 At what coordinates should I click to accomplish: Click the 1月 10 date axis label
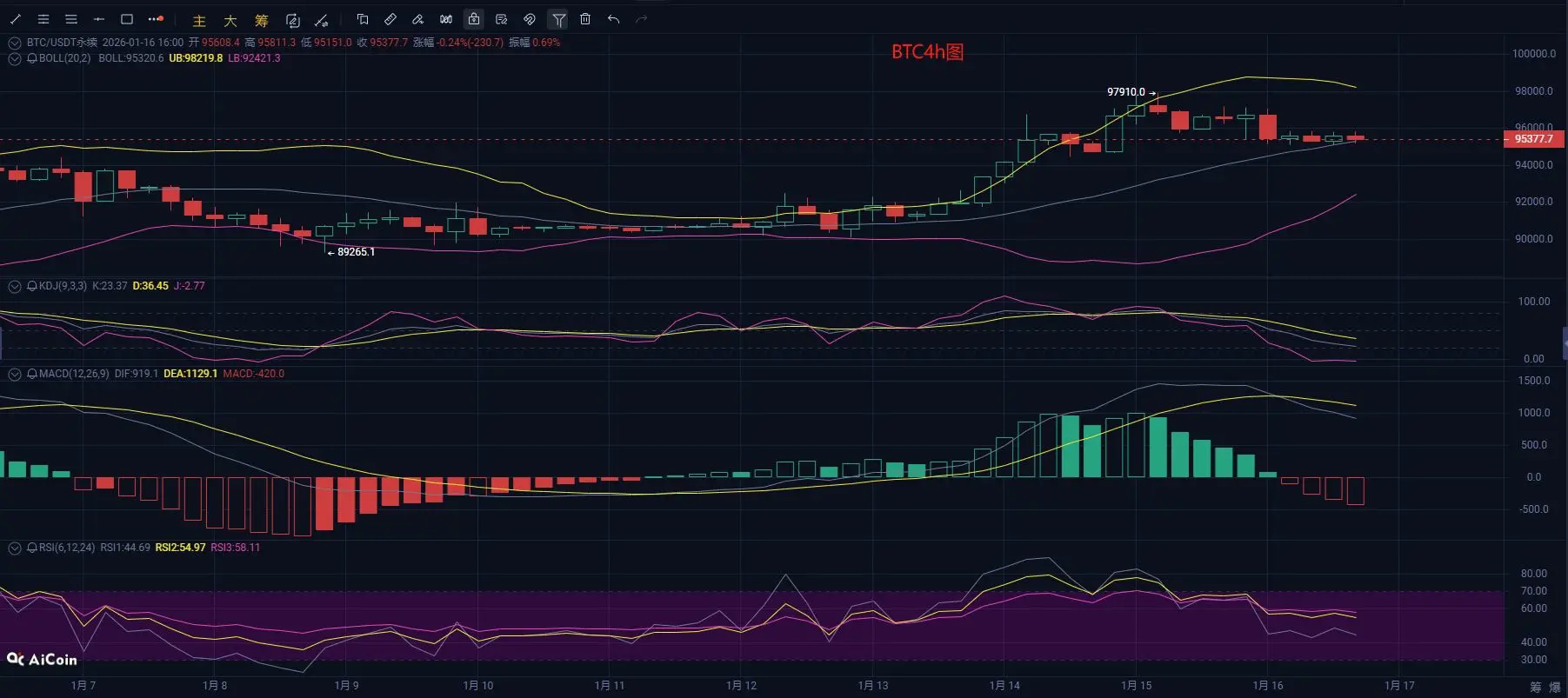coord(478,686)
